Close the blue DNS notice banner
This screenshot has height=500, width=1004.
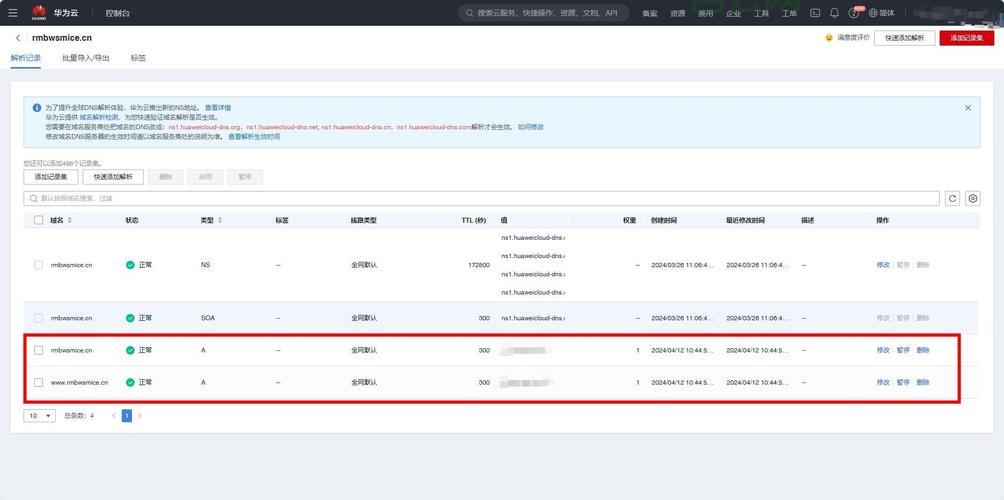(x=967, y=107)
